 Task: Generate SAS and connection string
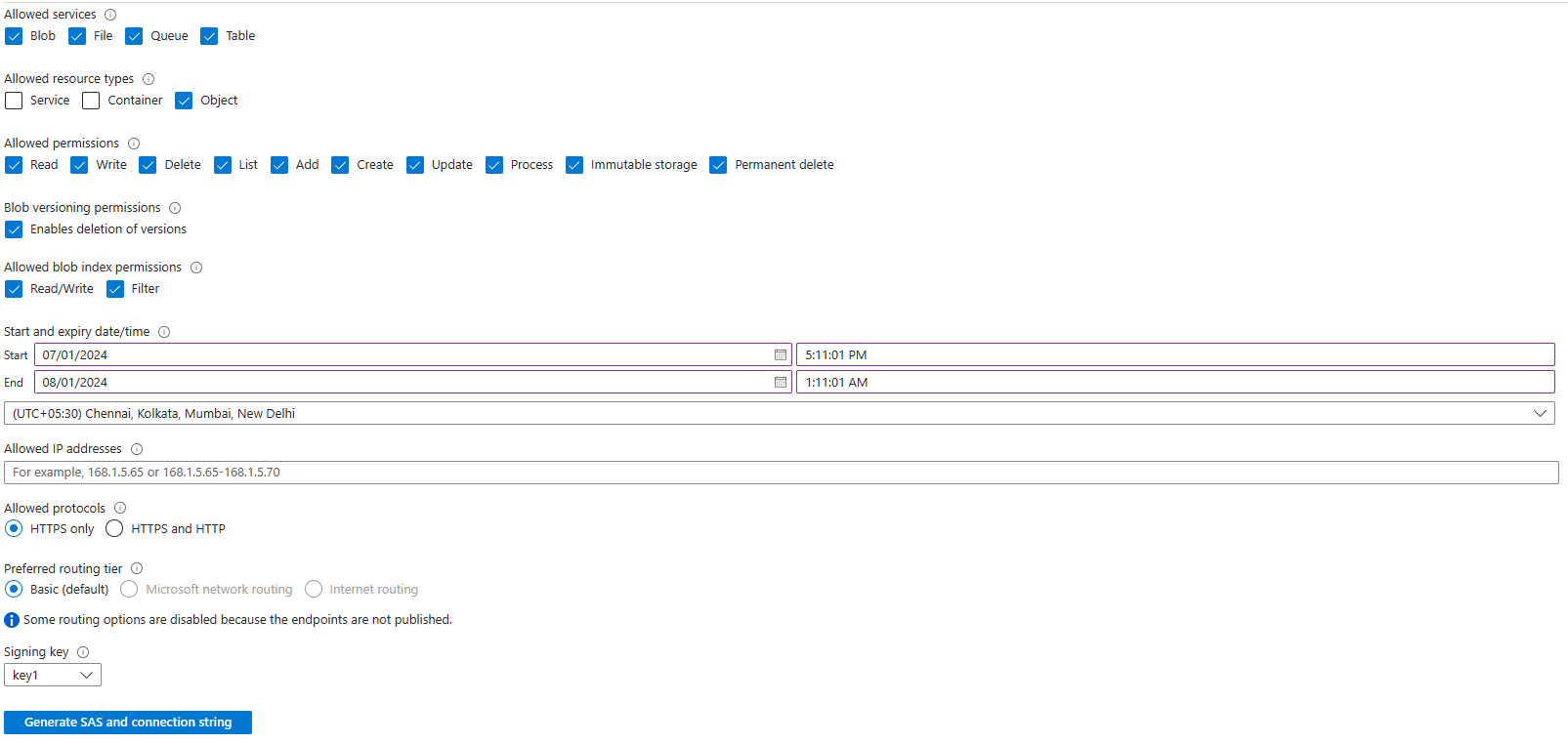coord(128,723)
